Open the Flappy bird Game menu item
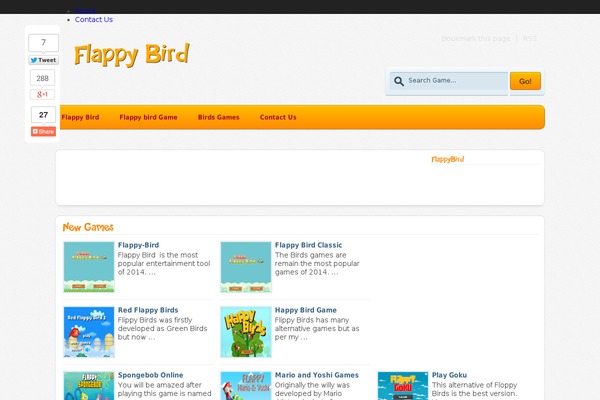This screenshot has width=600, height=400. pos(148,117)
